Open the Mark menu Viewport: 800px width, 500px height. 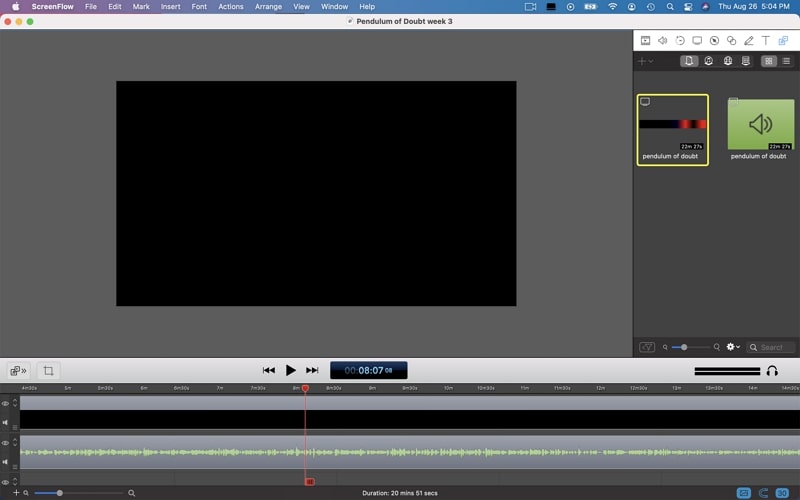coord(141,7)
